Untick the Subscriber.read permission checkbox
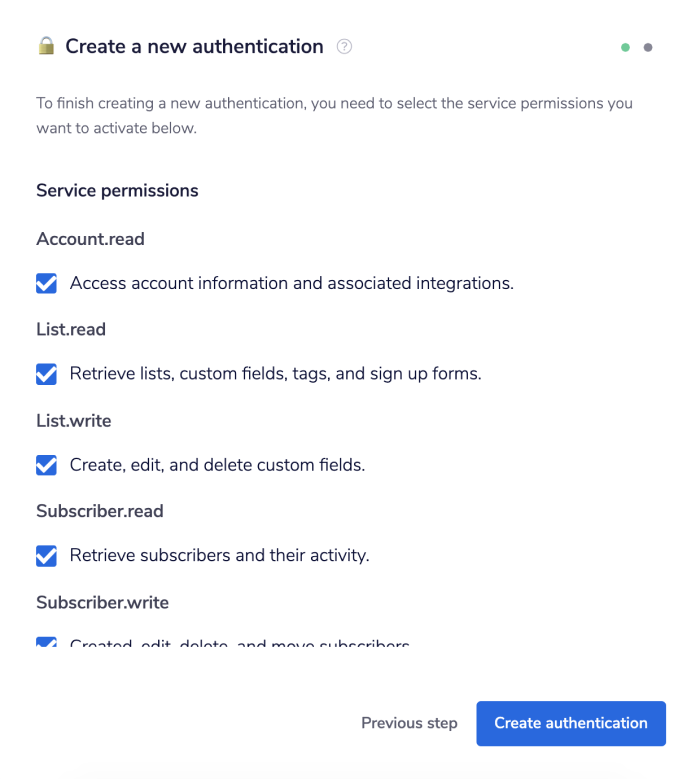700x780 pixels. [x=46, y=555]
